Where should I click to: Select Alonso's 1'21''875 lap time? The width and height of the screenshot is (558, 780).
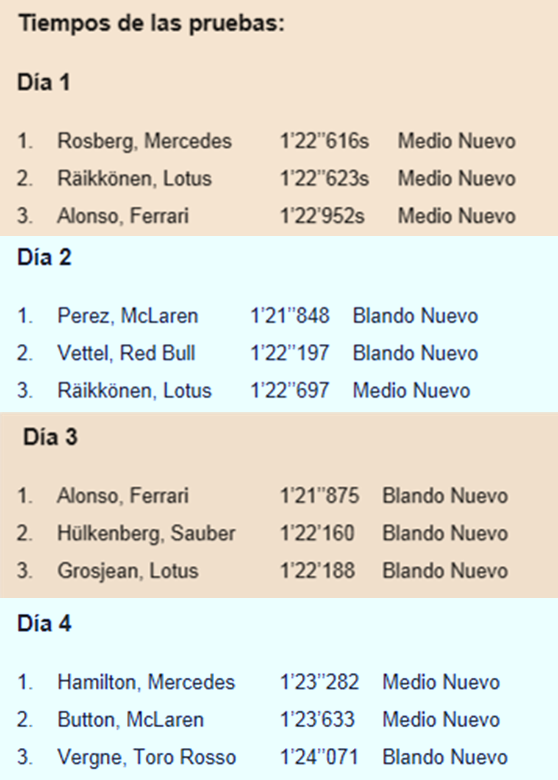pyautogui.click(x=319, y=495)
